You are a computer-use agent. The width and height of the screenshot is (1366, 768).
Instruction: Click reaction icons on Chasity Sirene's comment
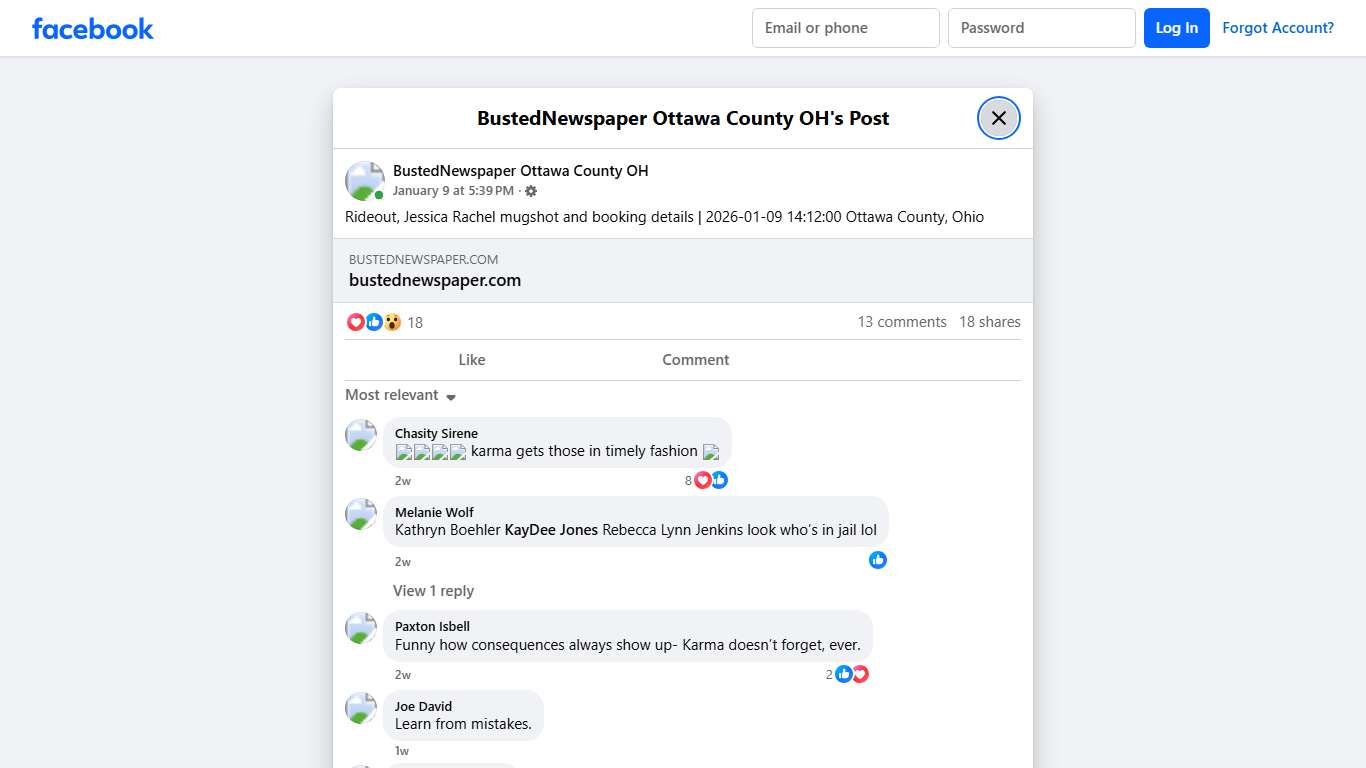(710, 480)
